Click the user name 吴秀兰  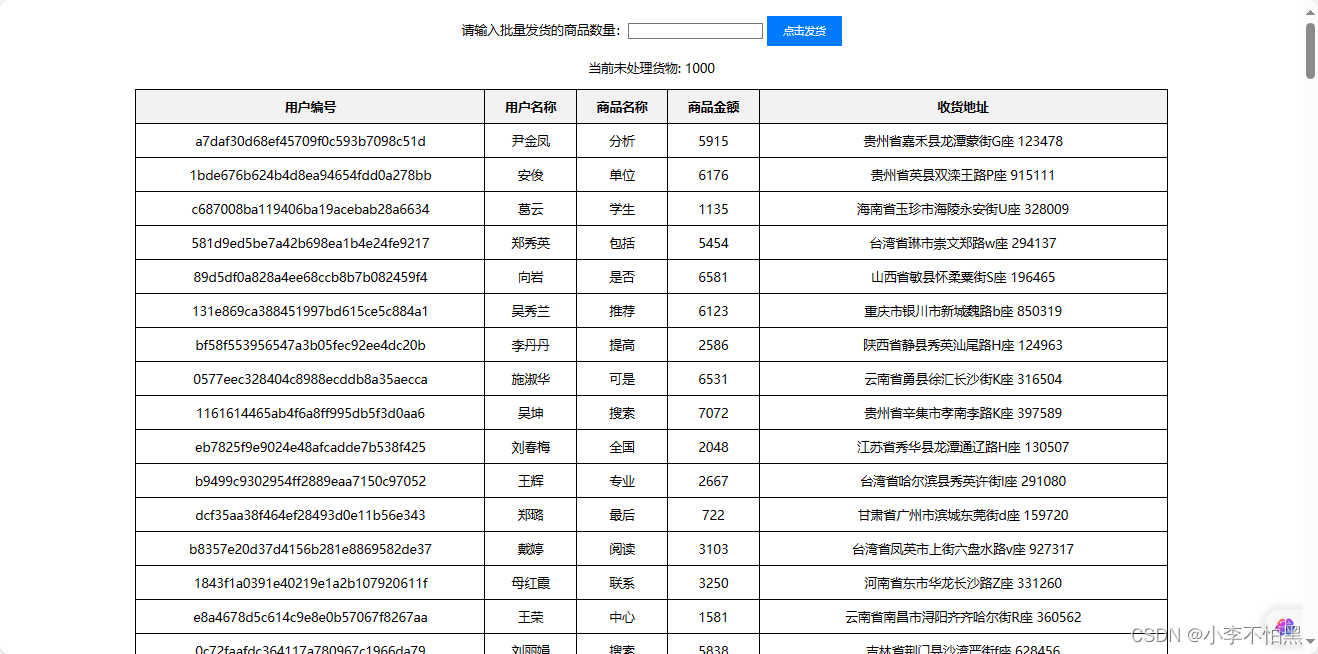click(531, 311)
